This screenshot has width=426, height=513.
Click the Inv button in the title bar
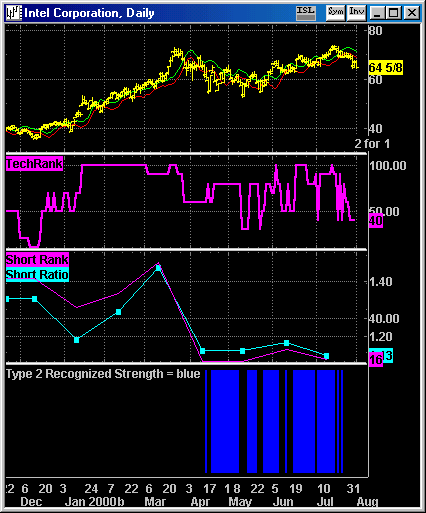[356, 13]
